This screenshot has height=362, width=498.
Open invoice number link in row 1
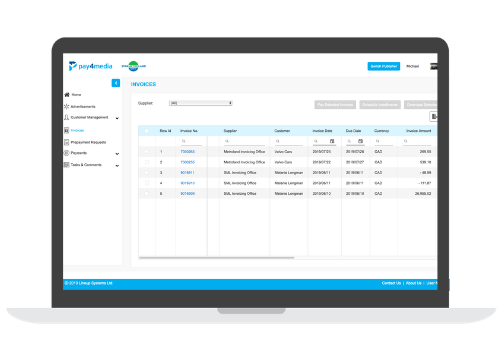tap(188, 152)
